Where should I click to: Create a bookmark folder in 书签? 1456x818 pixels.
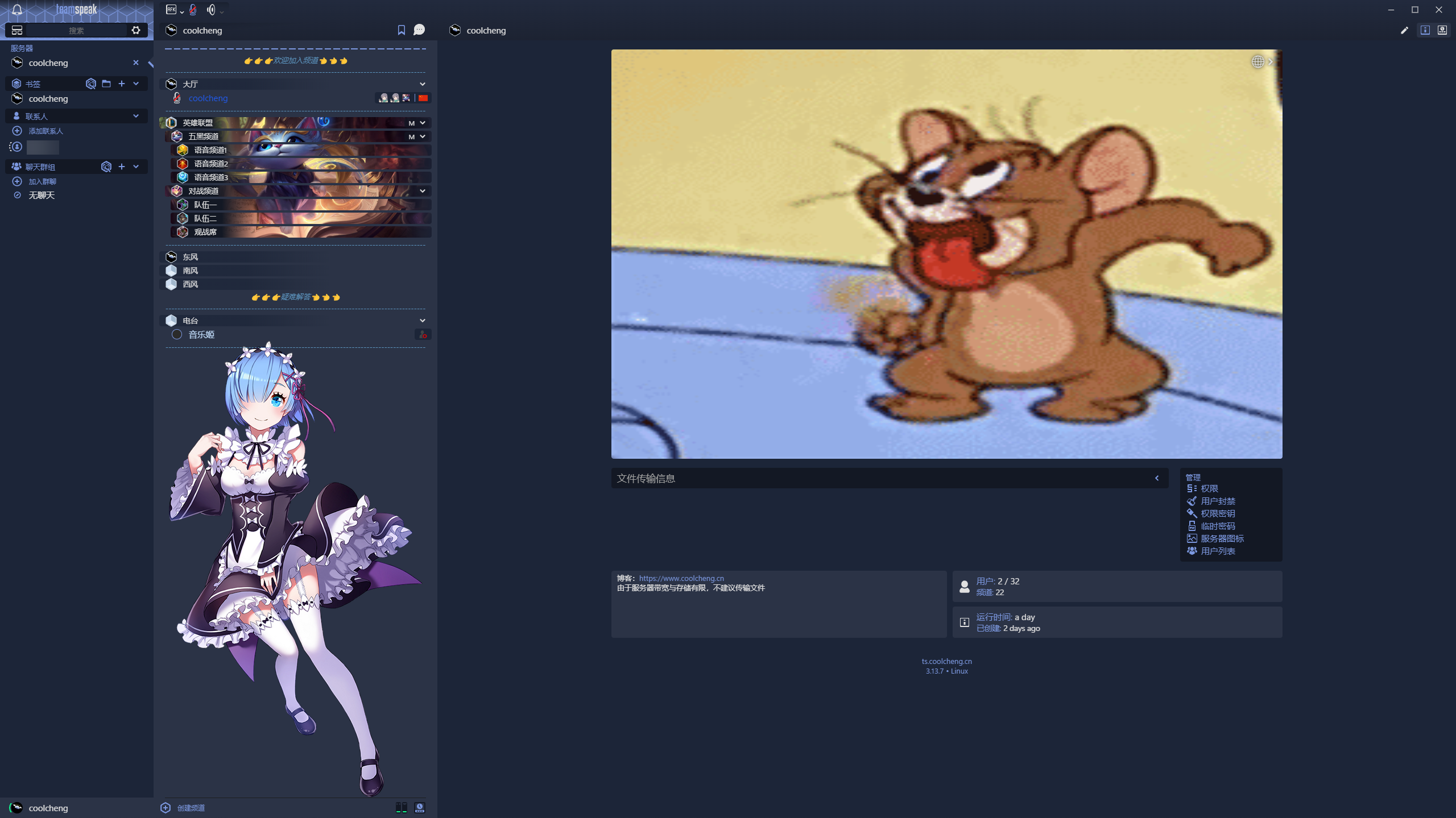point(106,84)
